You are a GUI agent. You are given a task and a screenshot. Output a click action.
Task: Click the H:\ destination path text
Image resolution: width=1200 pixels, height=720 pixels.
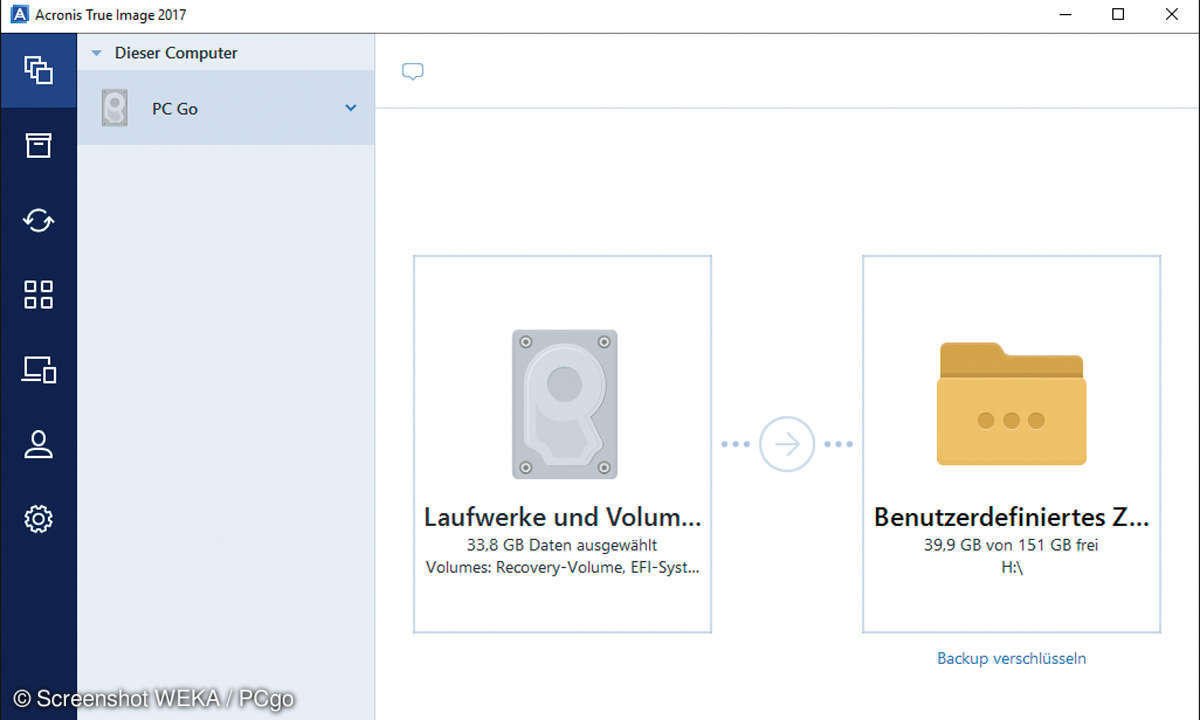(1011, 567)
